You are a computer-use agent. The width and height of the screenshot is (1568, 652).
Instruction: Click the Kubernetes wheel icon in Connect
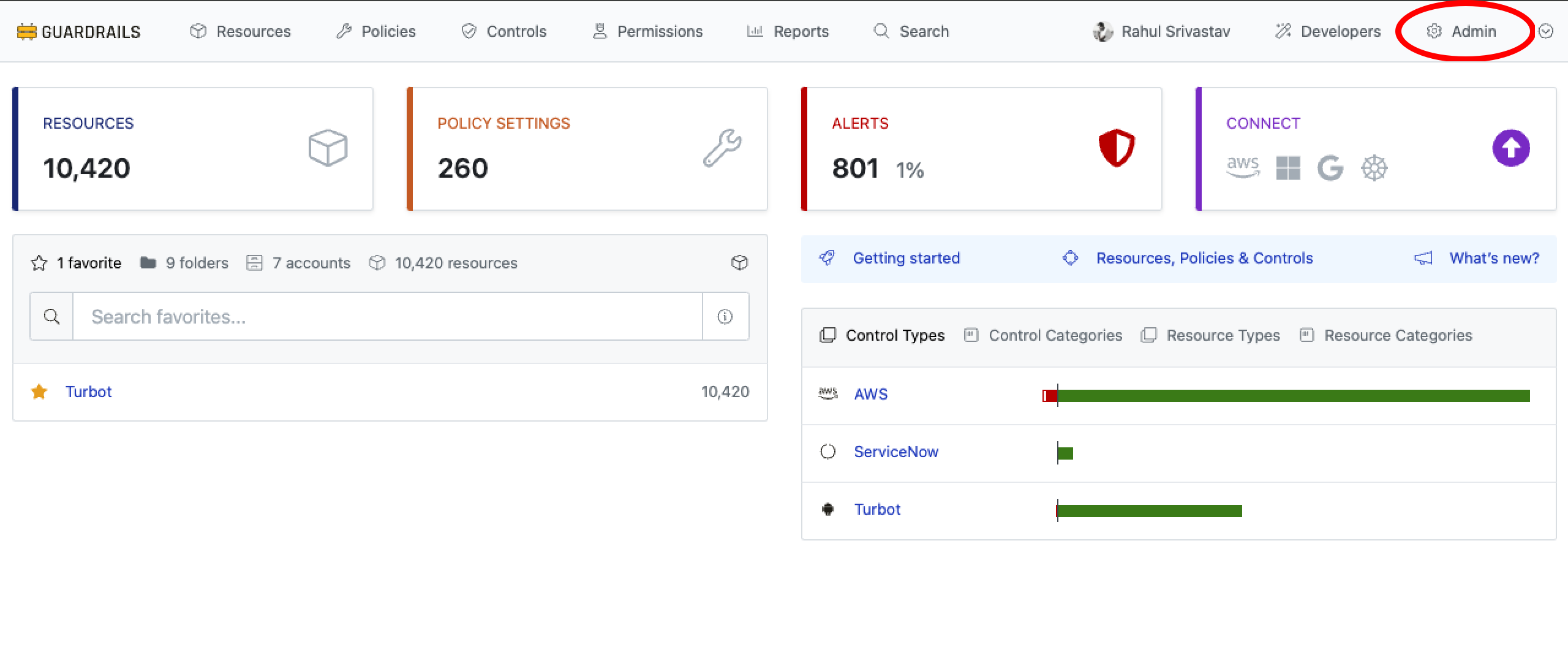point(1374,168)
